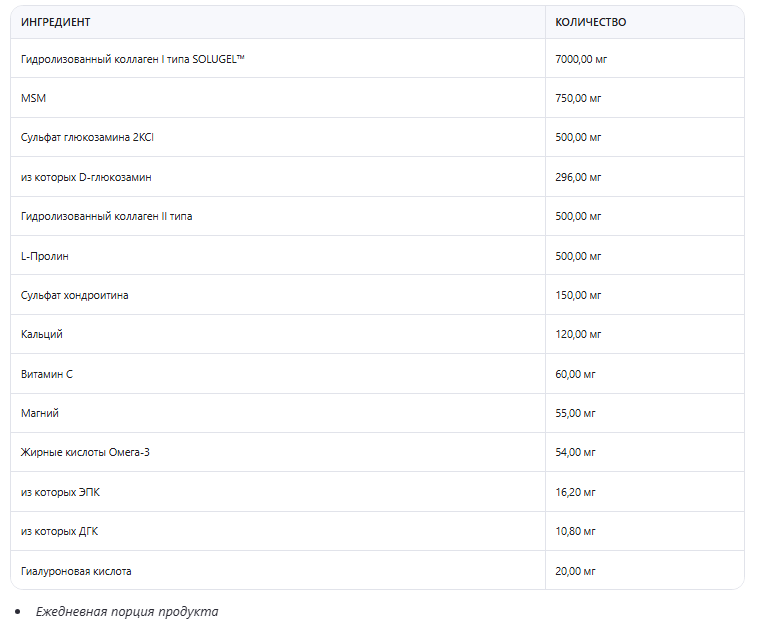Click the 7000,00 мг quantity value
This screenshot has height=632, width=762.
coord(581,59)
